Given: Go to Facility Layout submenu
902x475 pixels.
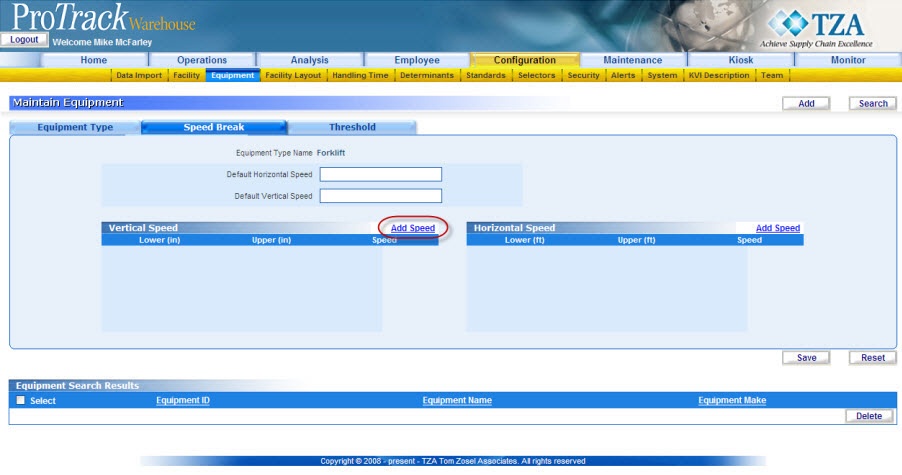Looking at the screenshot, I should coord(293,75).
